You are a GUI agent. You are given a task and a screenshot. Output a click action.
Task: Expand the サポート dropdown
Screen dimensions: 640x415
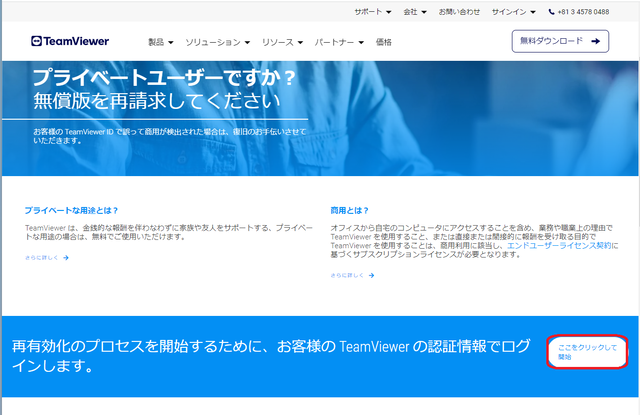point(373,12)
